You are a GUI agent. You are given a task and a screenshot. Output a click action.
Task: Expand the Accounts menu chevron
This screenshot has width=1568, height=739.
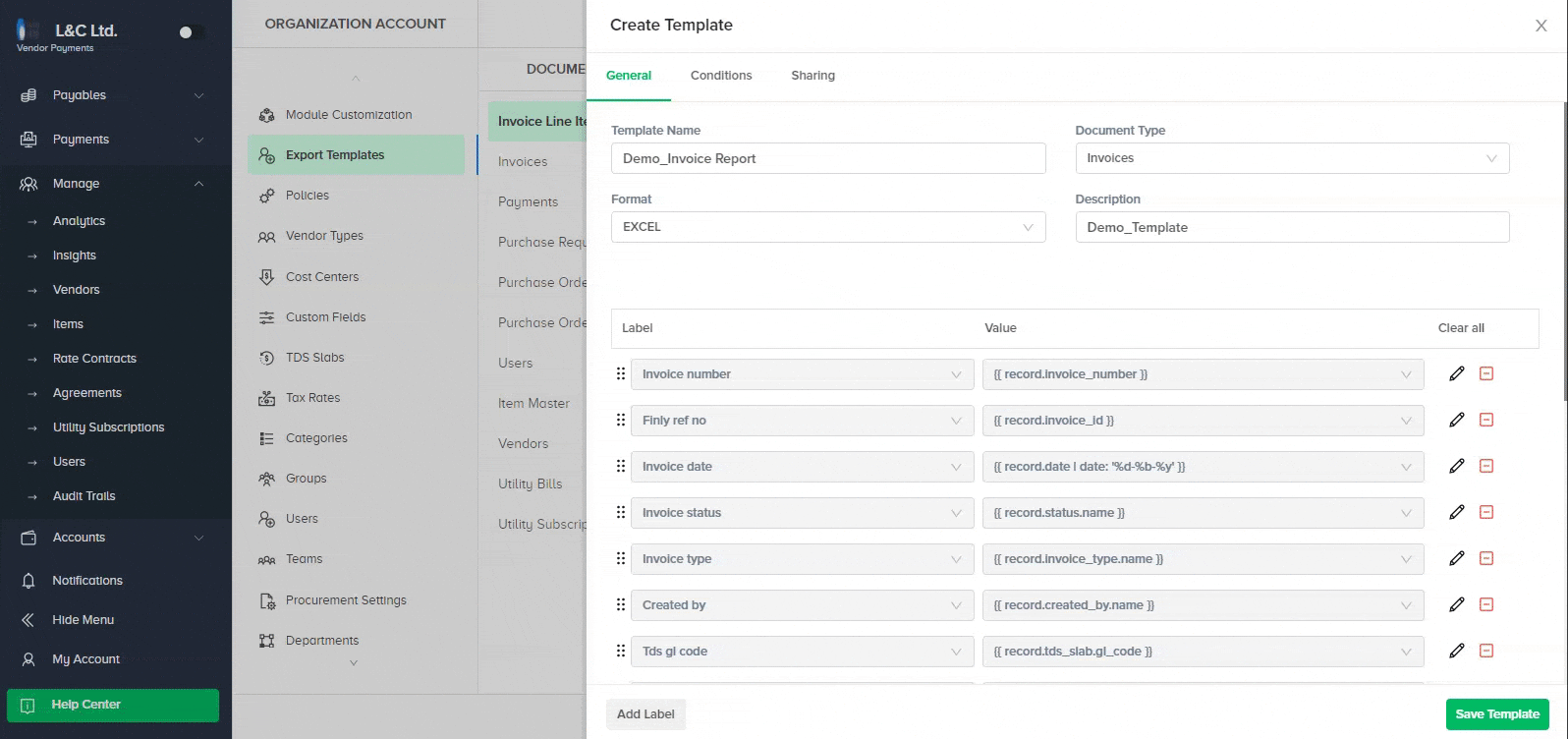click(x=198, y=538)
